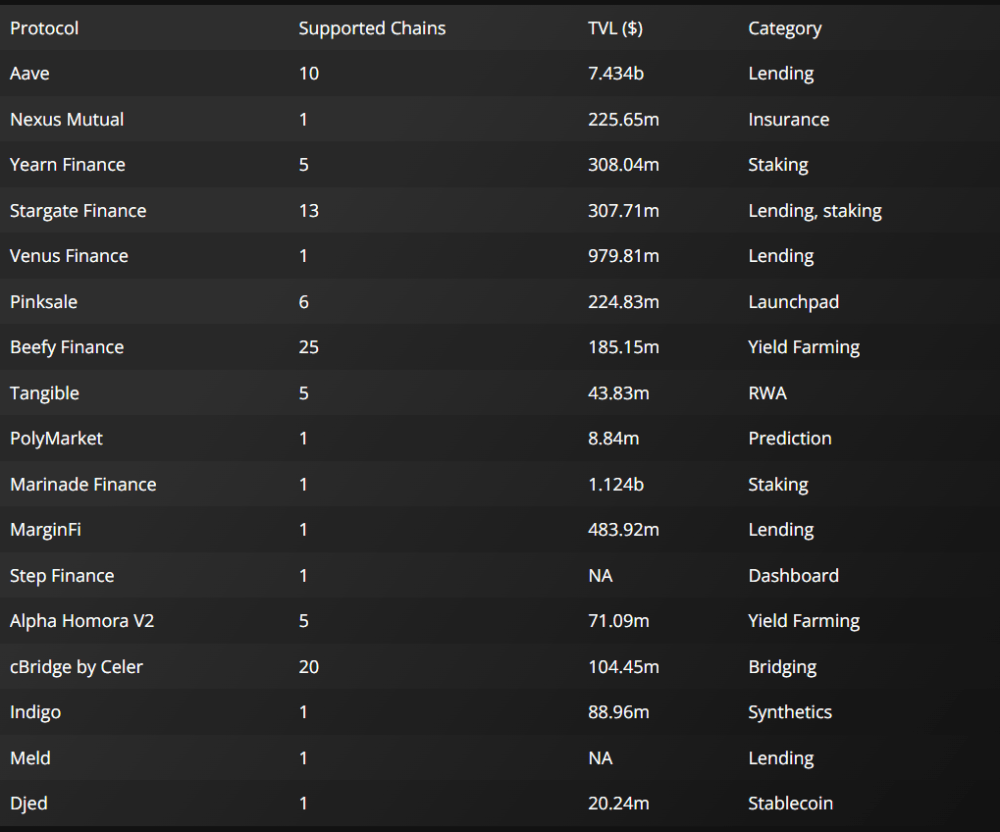
Task: Open the Beefy Finance entry
Action: (67, 348)
